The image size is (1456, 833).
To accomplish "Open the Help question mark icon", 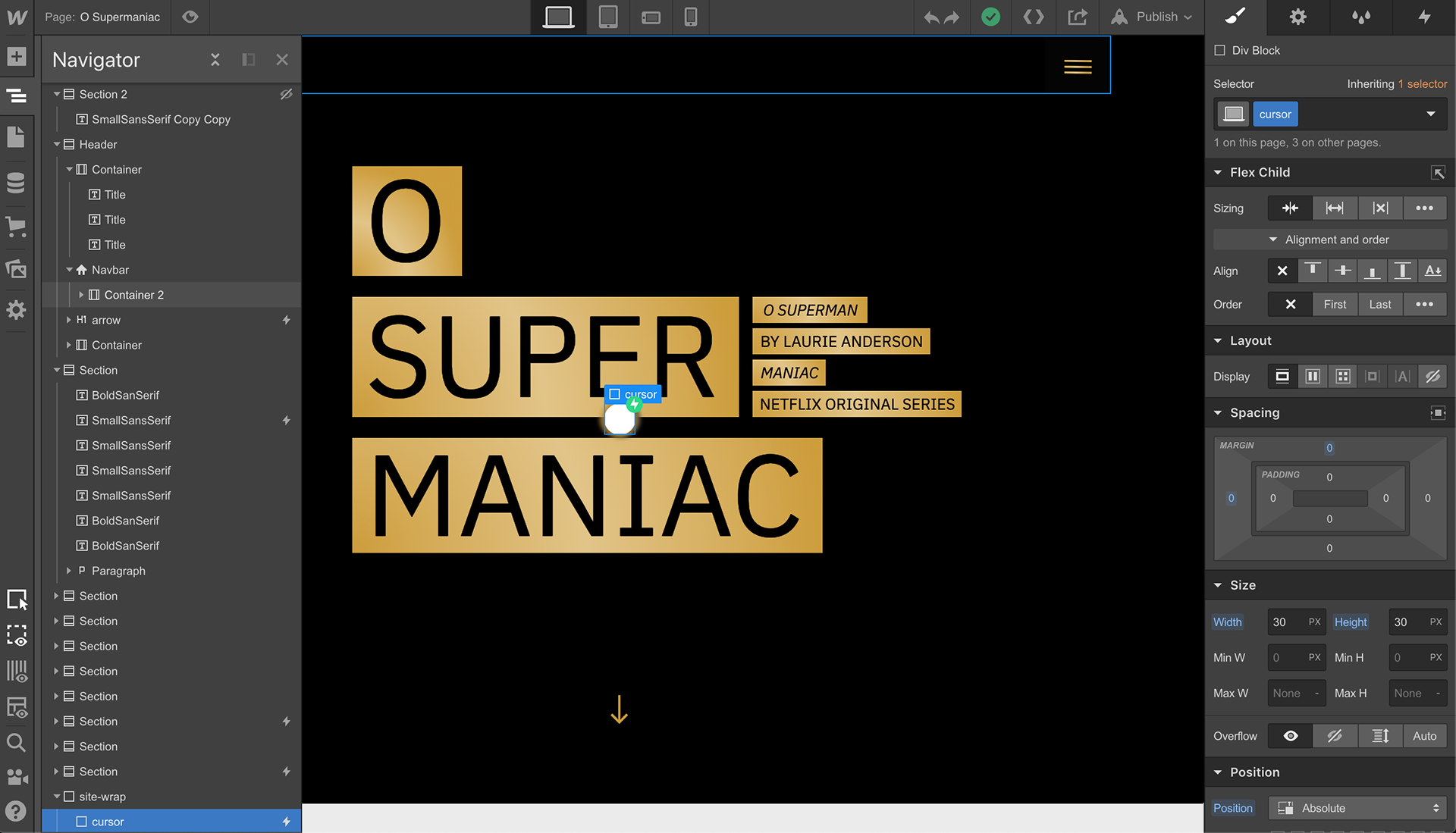I will pyautogui.click(x=16, y=812).
